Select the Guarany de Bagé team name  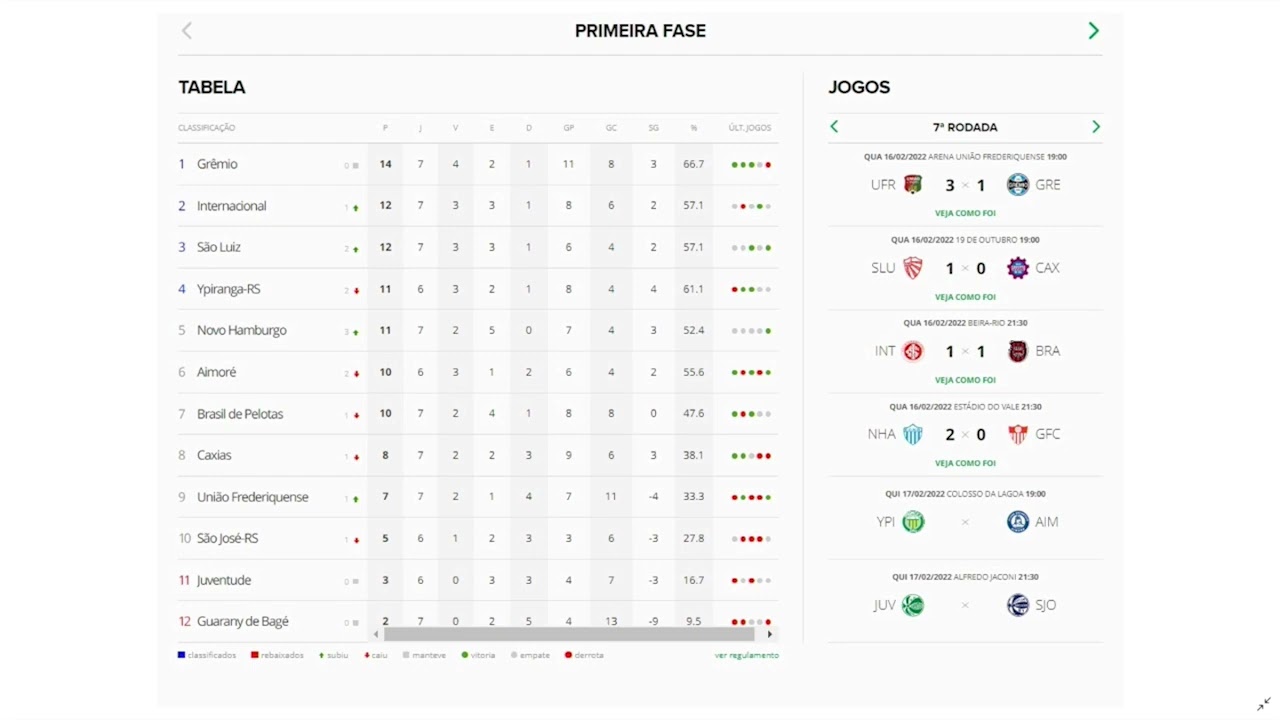tap(243, 621)
